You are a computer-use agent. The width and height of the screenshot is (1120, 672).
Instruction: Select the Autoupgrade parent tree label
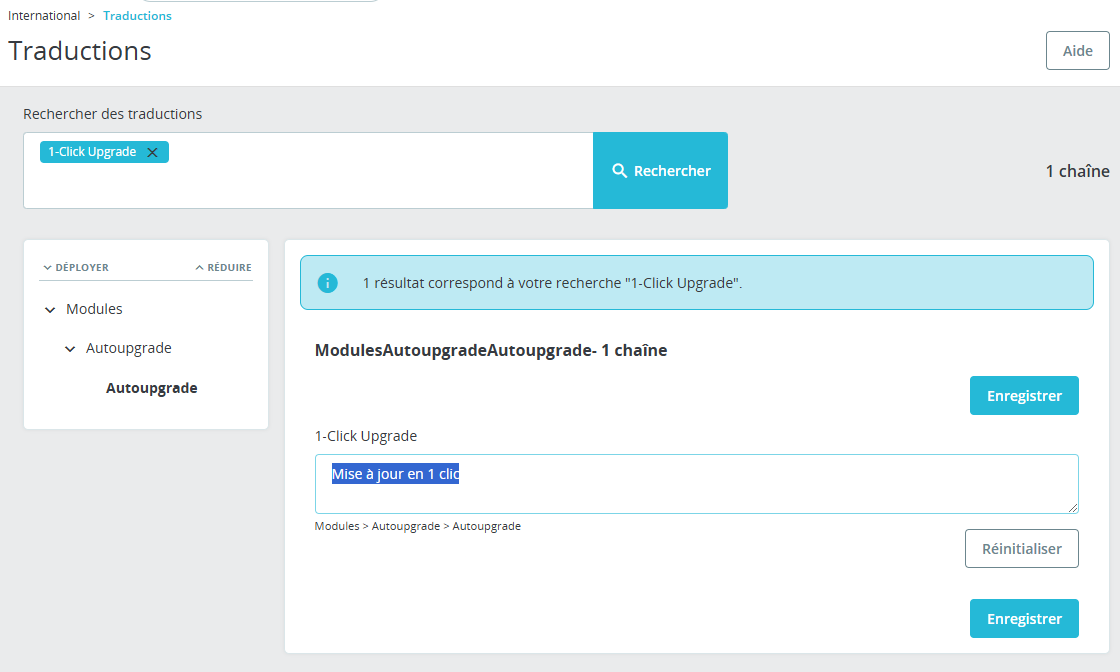129,348
